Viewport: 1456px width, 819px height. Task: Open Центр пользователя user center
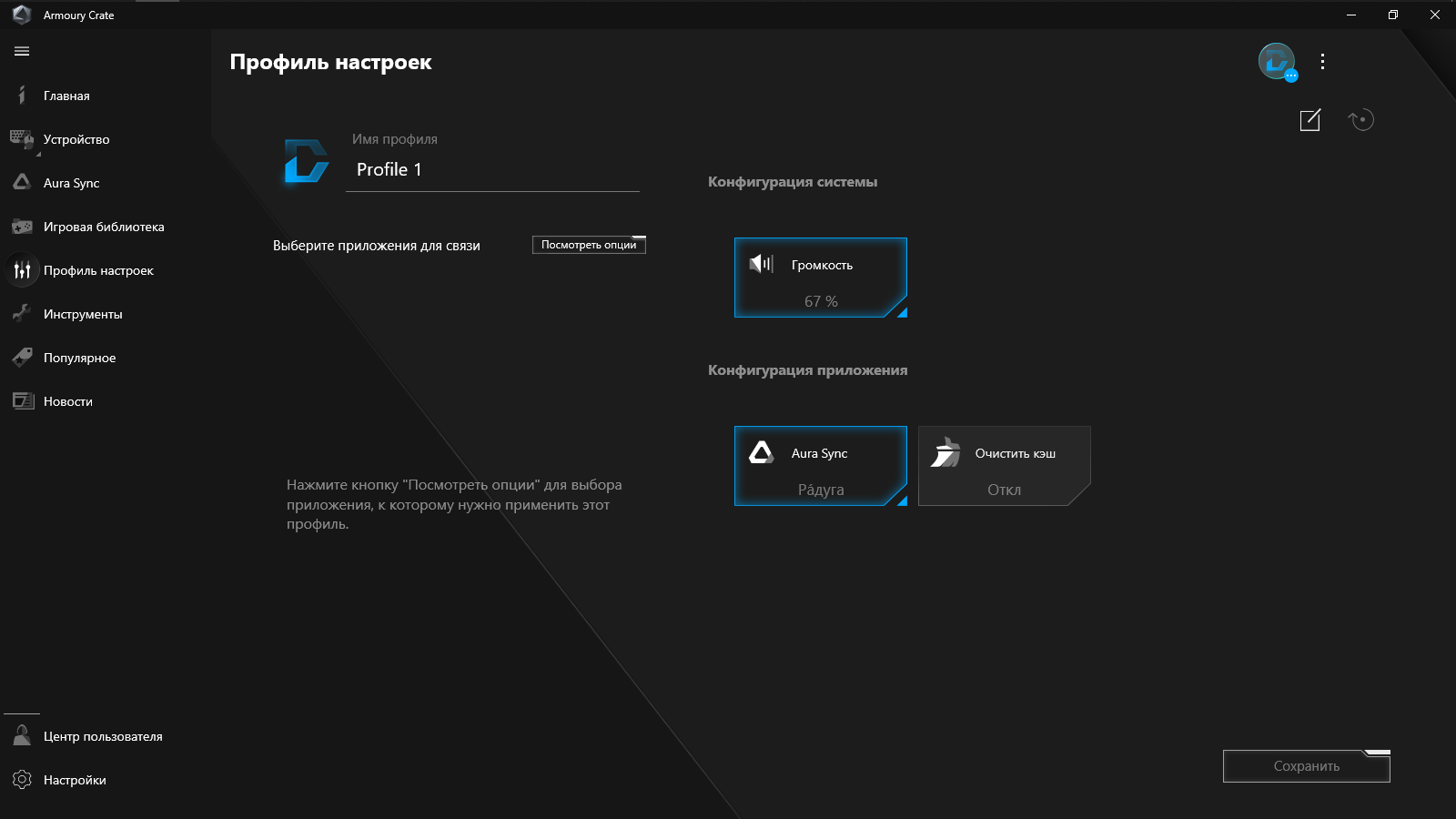pyautogui.click(x=103, y=736)
